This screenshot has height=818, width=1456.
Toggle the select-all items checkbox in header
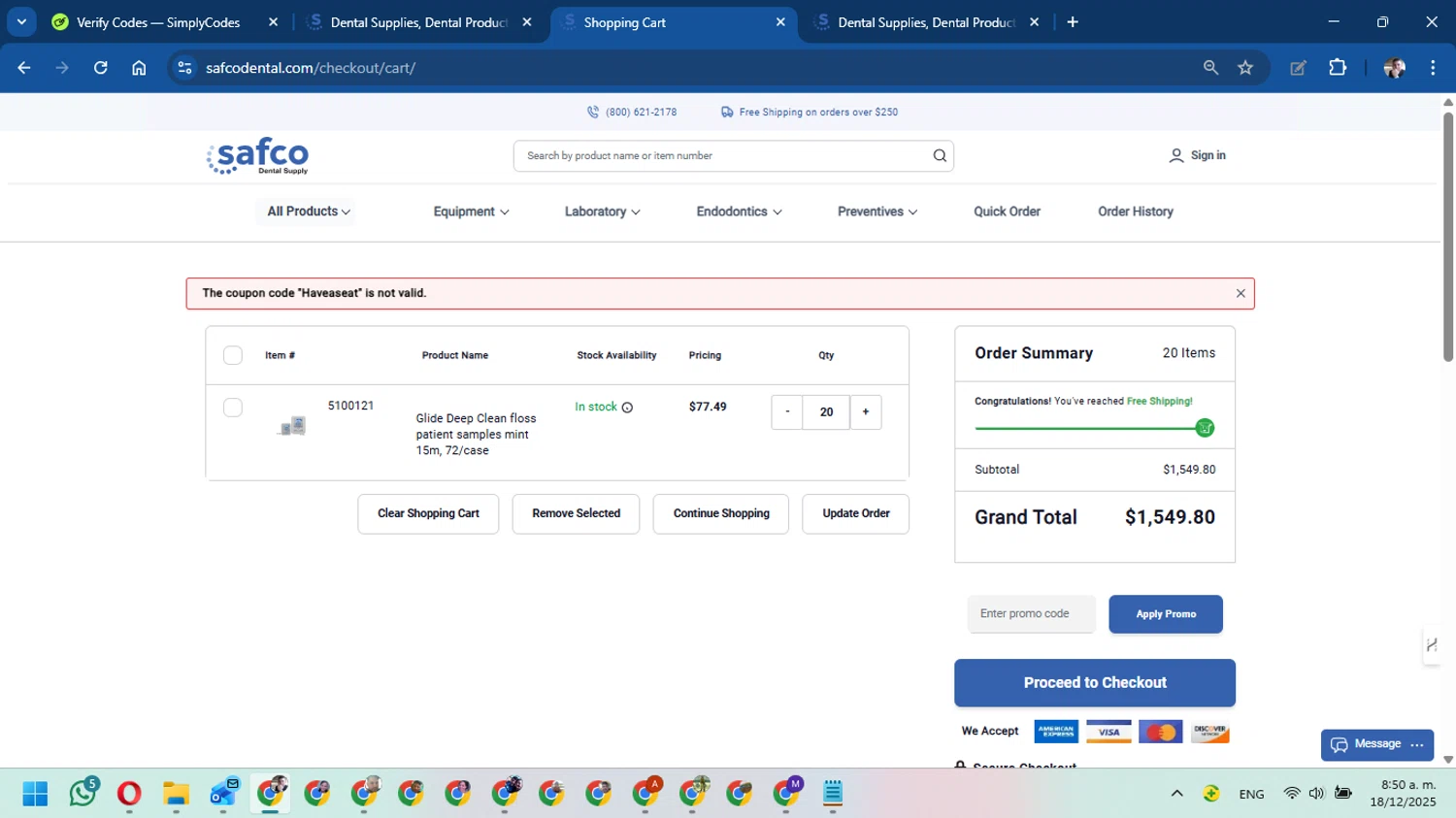[x=233, y=355]
